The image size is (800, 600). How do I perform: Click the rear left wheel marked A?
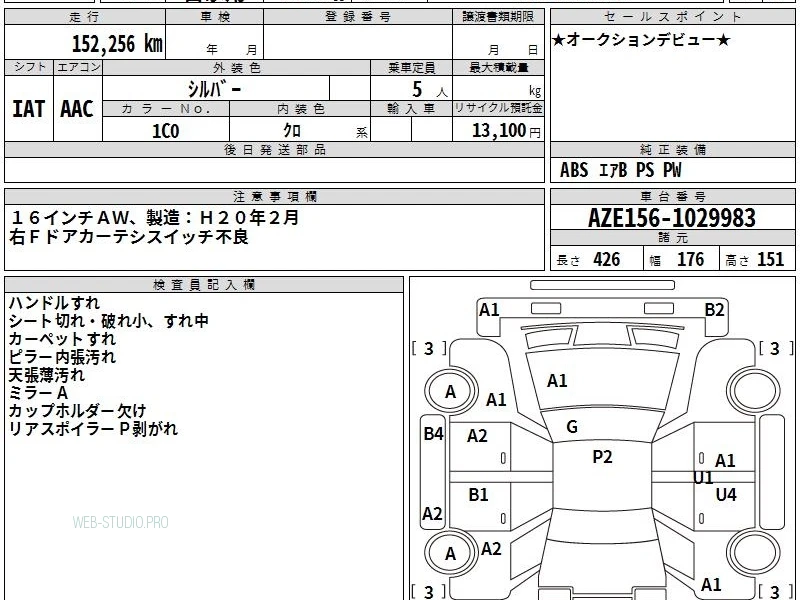[x=450, y=554]
